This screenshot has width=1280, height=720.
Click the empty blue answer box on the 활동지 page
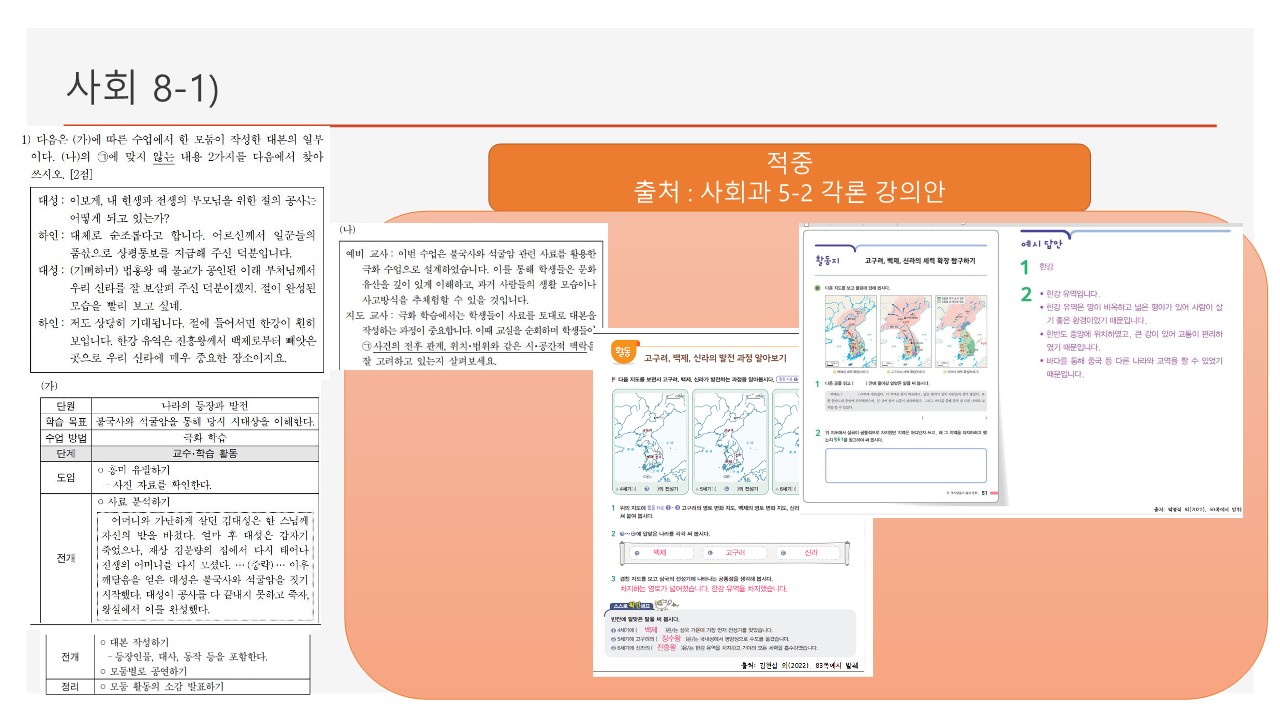click(x=906, y=465)
